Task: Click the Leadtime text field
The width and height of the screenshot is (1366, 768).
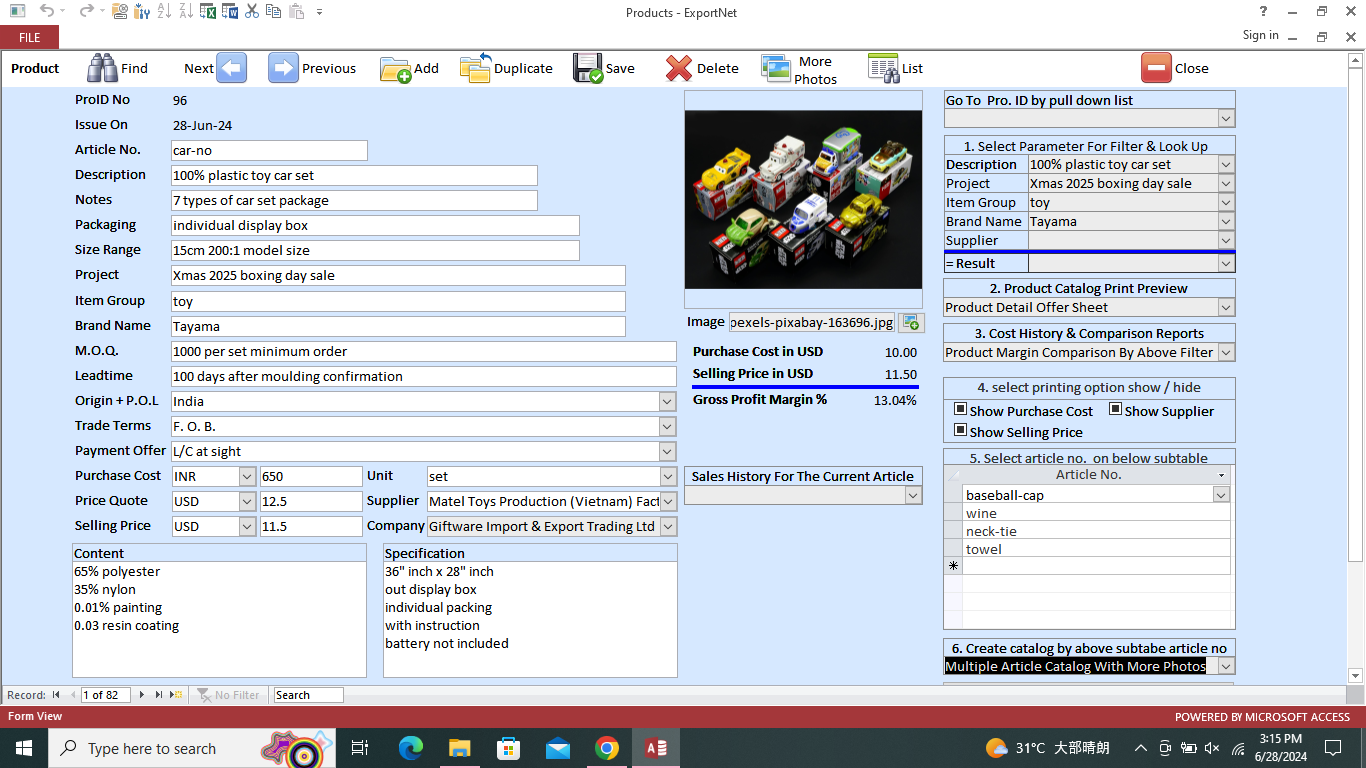Action: (x=424, y=376)
